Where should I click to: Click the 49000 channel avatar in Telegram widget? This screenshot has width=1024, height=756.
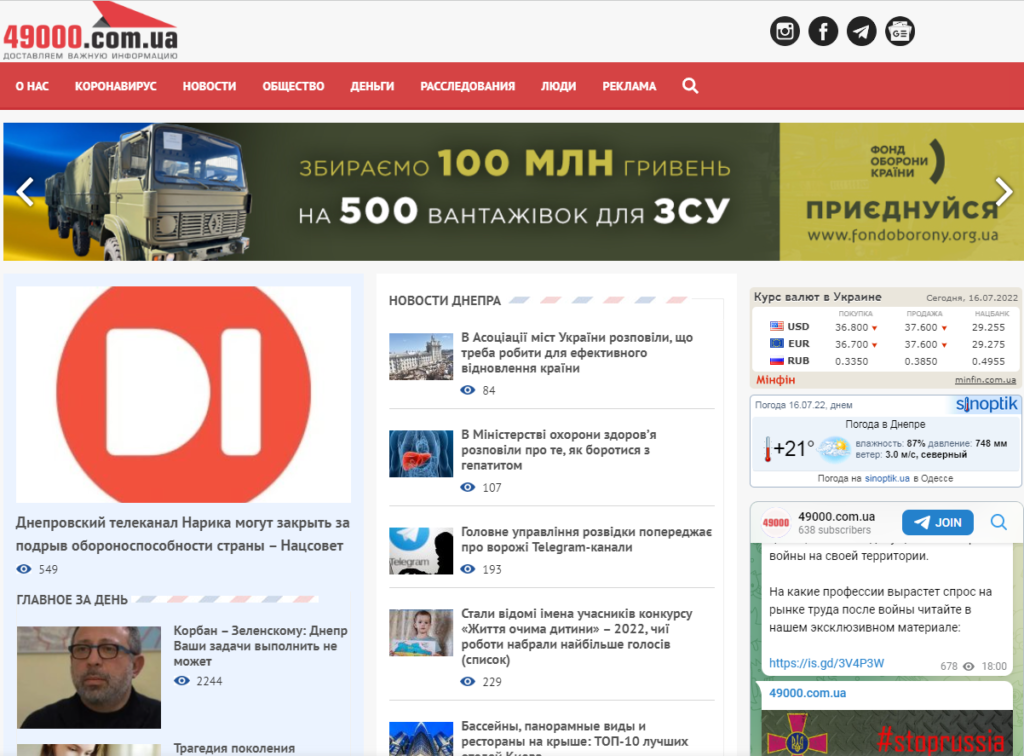coord(776,522)
